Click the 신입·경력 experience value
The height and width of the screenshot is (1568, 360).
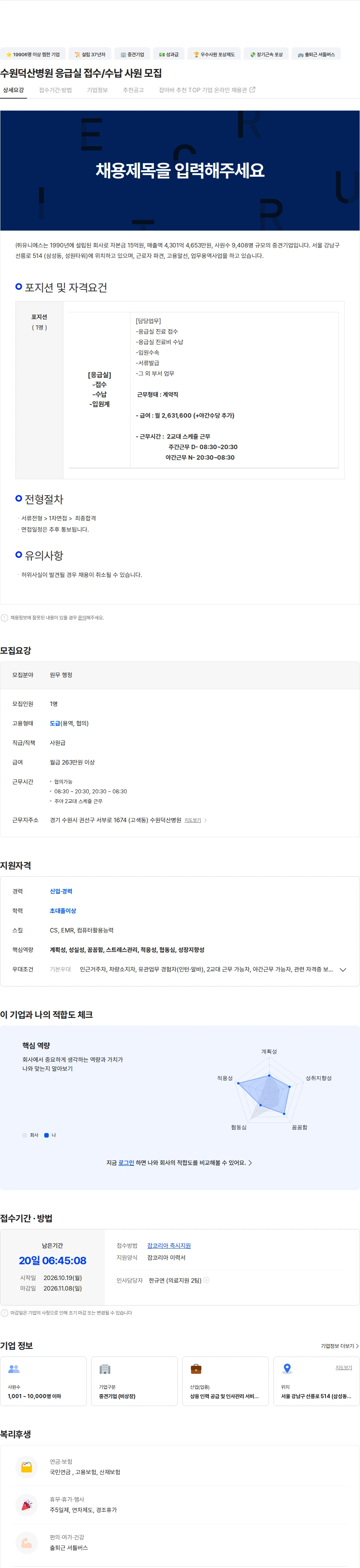pyautogui.click(x=61, y=891)
